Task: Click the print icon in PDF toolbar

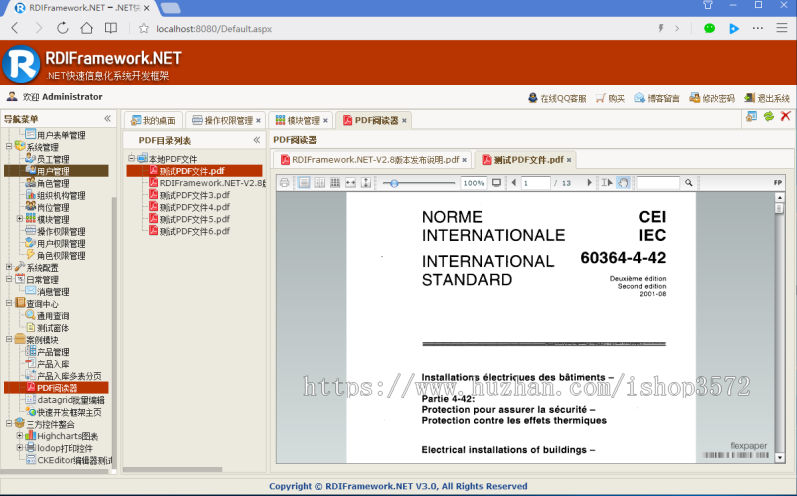Action: [x=284, y=182]
